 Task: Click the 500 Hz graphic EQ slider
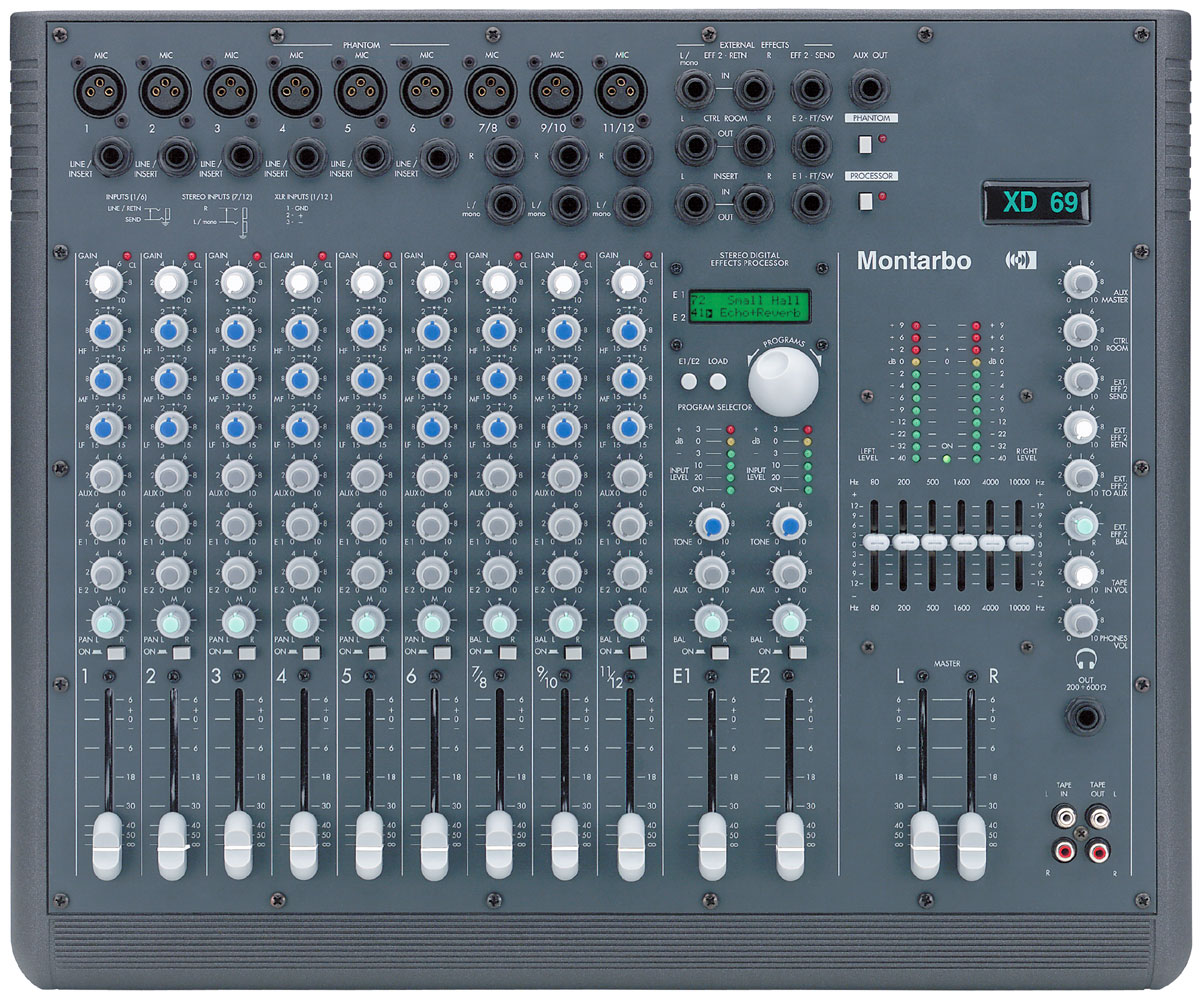tap(933, 542)
